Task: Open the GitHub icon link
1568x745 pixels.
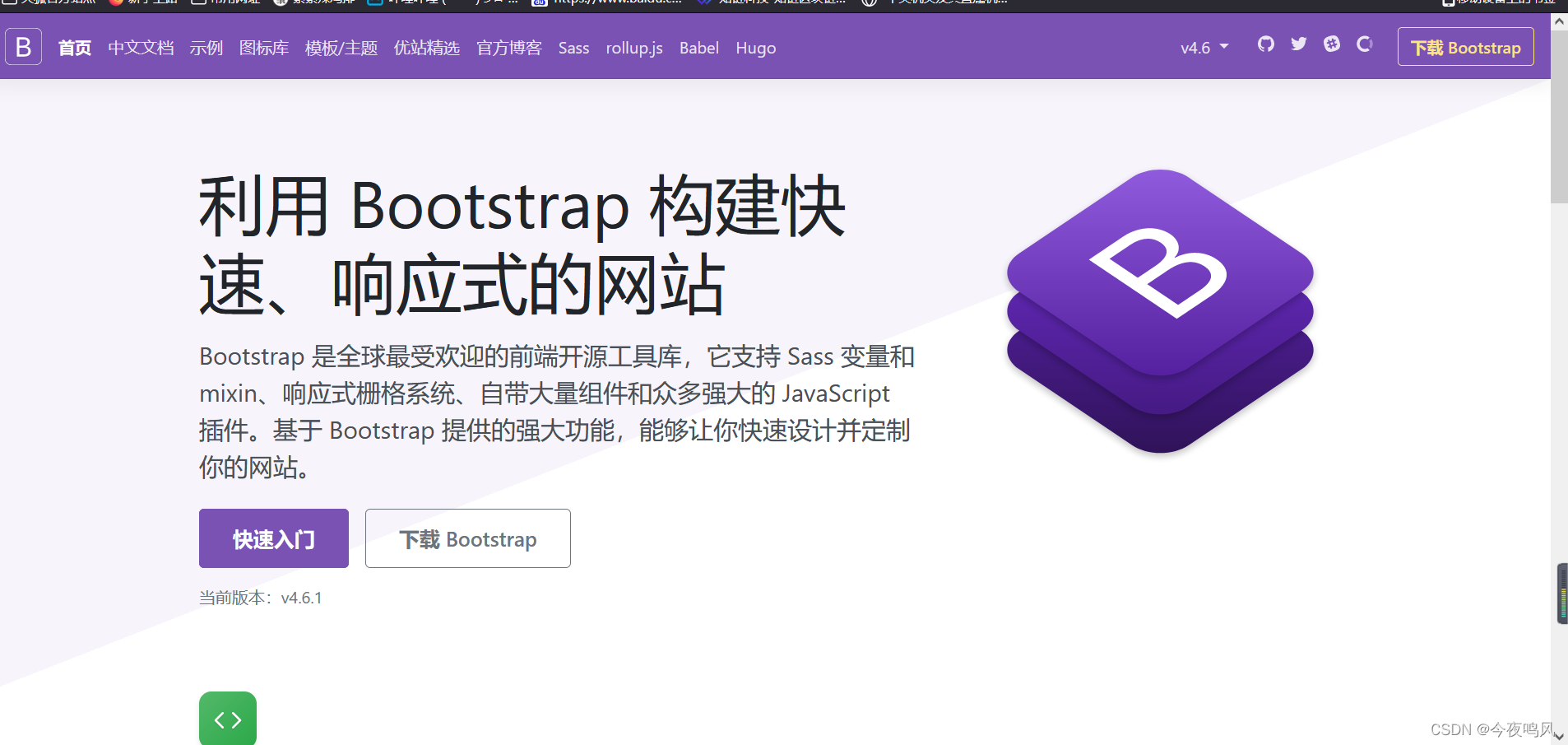Action: [1265, 44]
